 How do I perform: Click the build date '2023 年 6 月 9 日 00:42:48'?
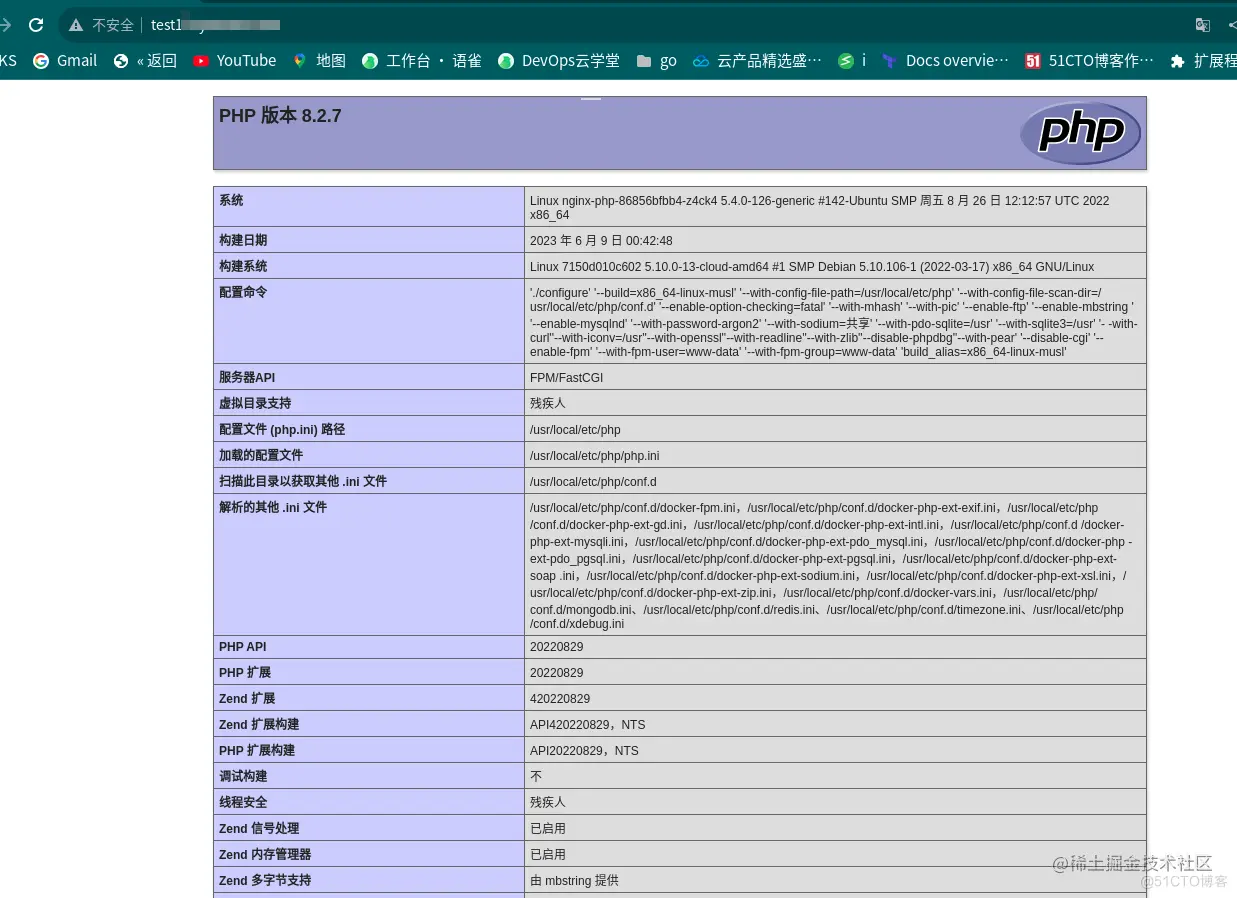pyautogui.click(x=601, y=240)
